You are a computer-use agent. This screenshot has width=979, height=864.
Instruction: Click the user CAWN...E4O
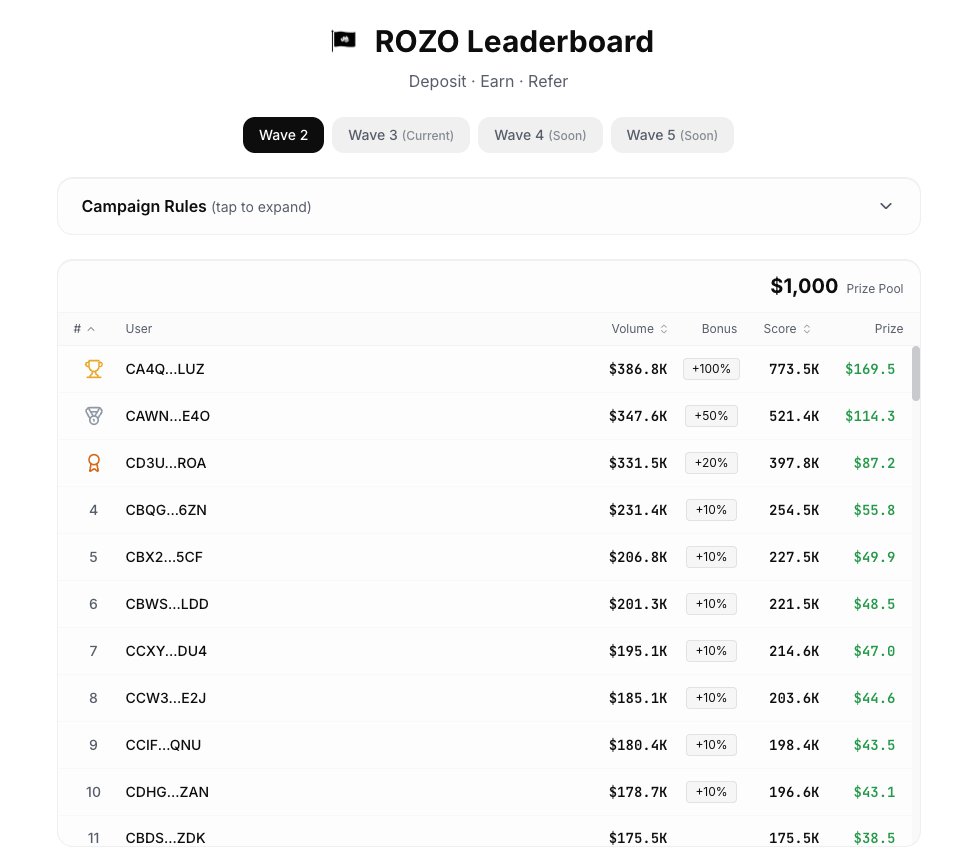coord(167,416)
